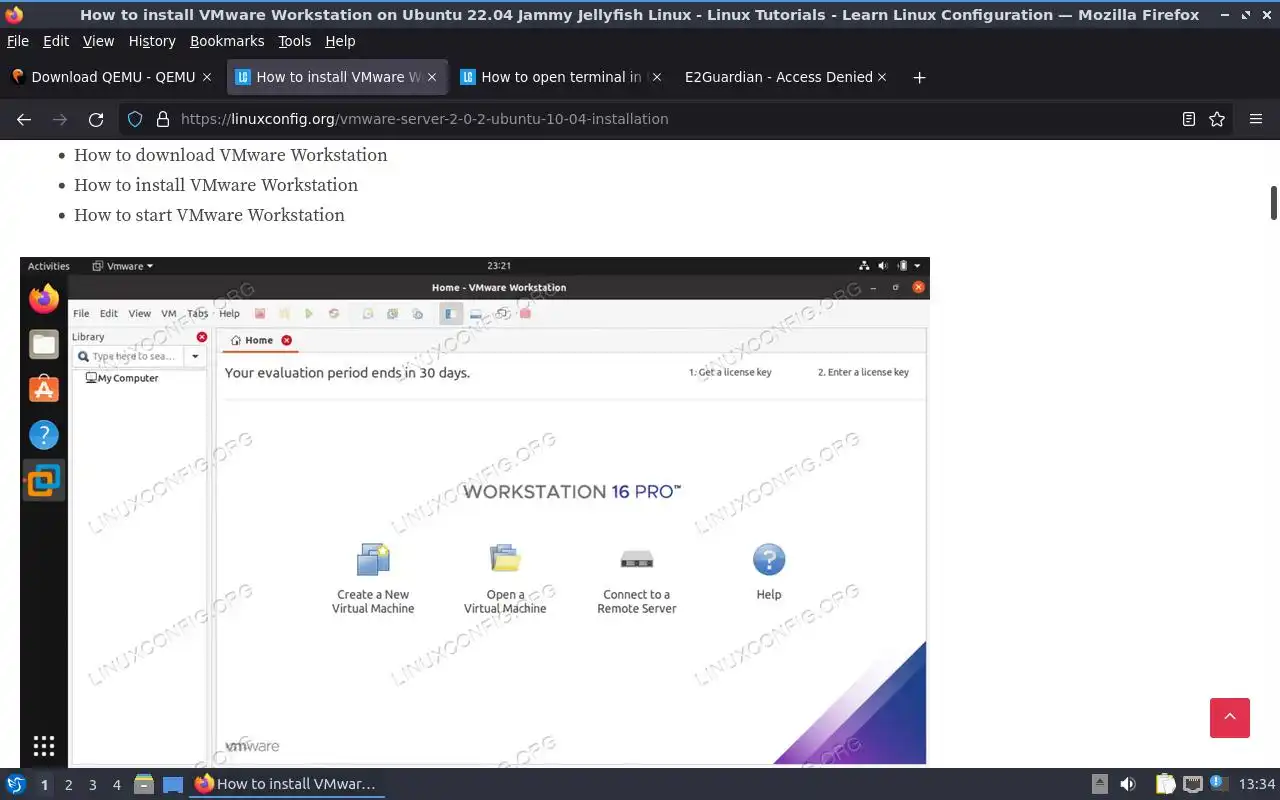The height and width of the screenshot is (800, 1280).
Task: Open the Tools menu
Action: click(295, 41)
